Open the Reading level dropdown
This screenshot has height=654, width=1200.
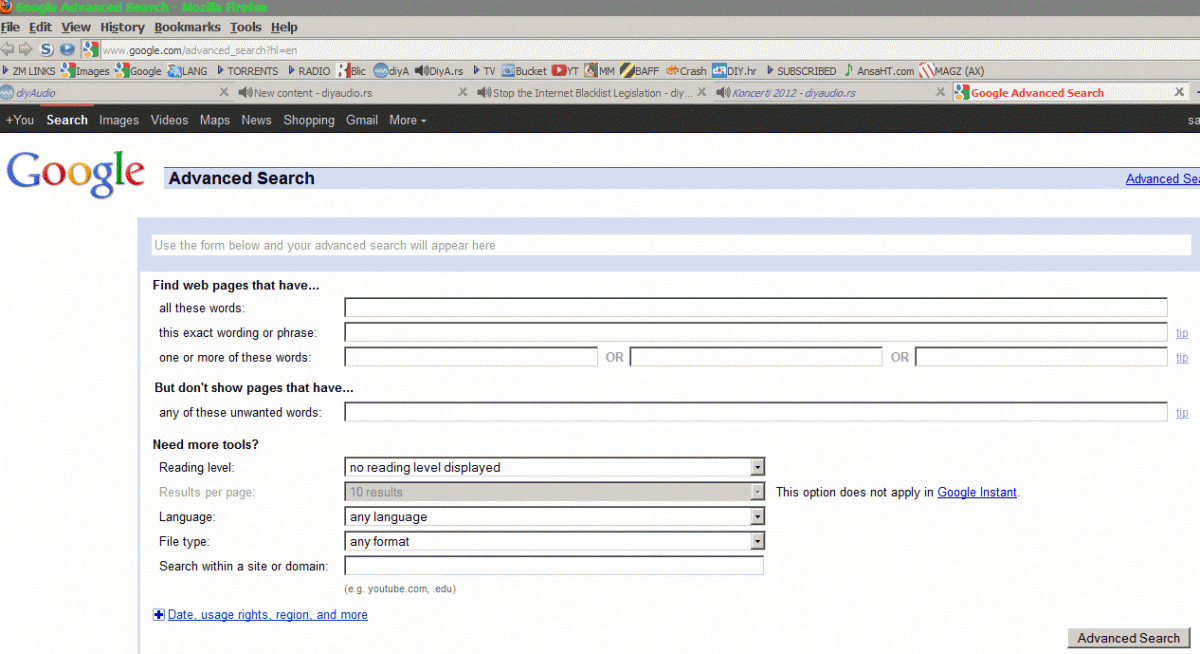point(554,467)
